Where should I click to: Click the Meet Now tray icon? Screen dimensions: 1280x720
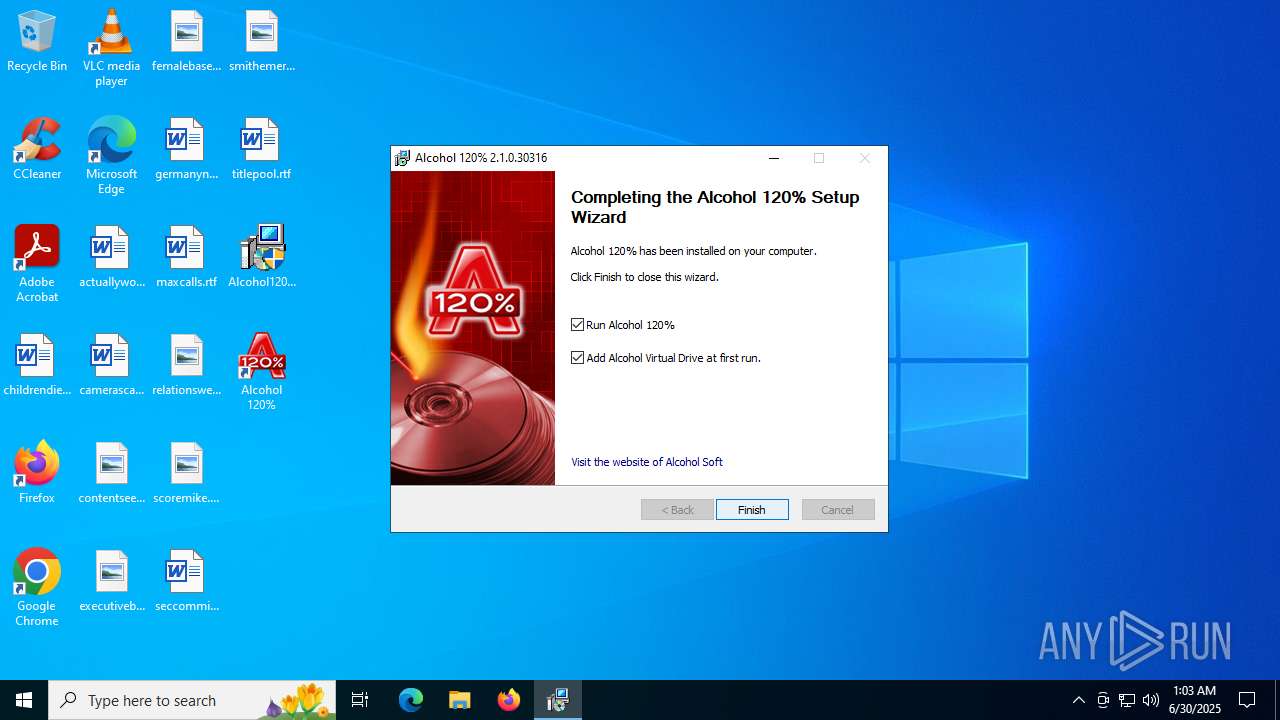1103,700
